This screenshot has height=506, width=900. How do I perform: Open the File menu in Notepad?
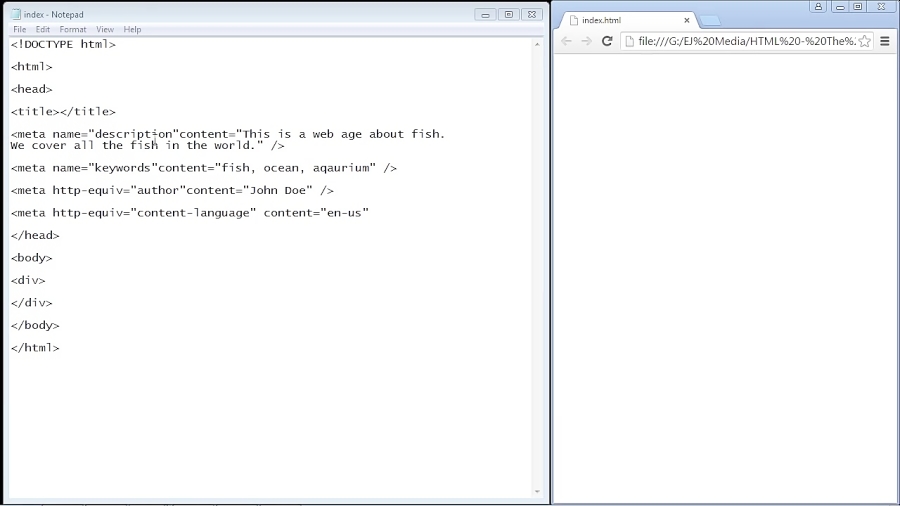click(x=19, y=30)
